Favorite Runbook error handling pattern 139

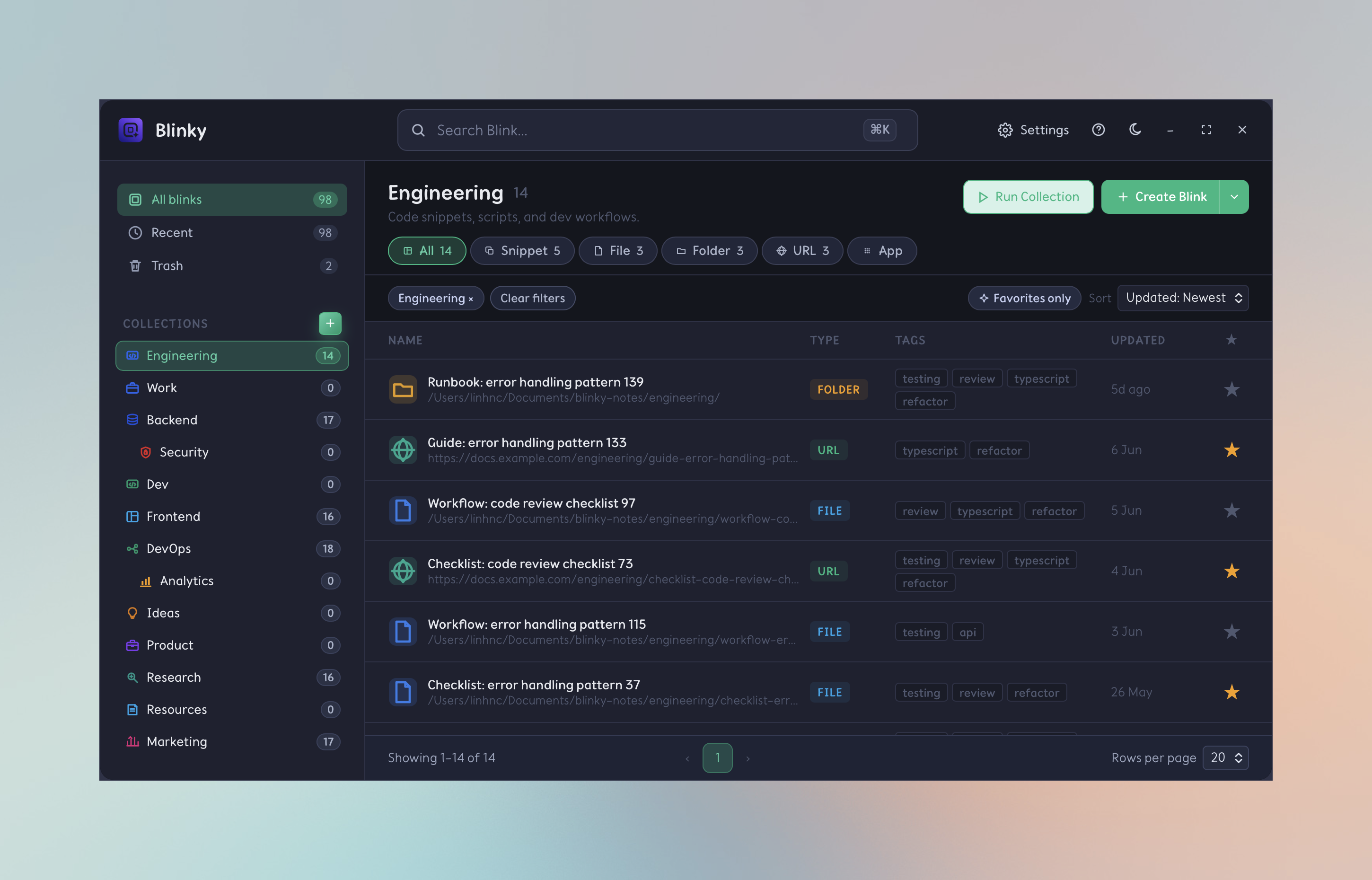tap(1231, 390)
